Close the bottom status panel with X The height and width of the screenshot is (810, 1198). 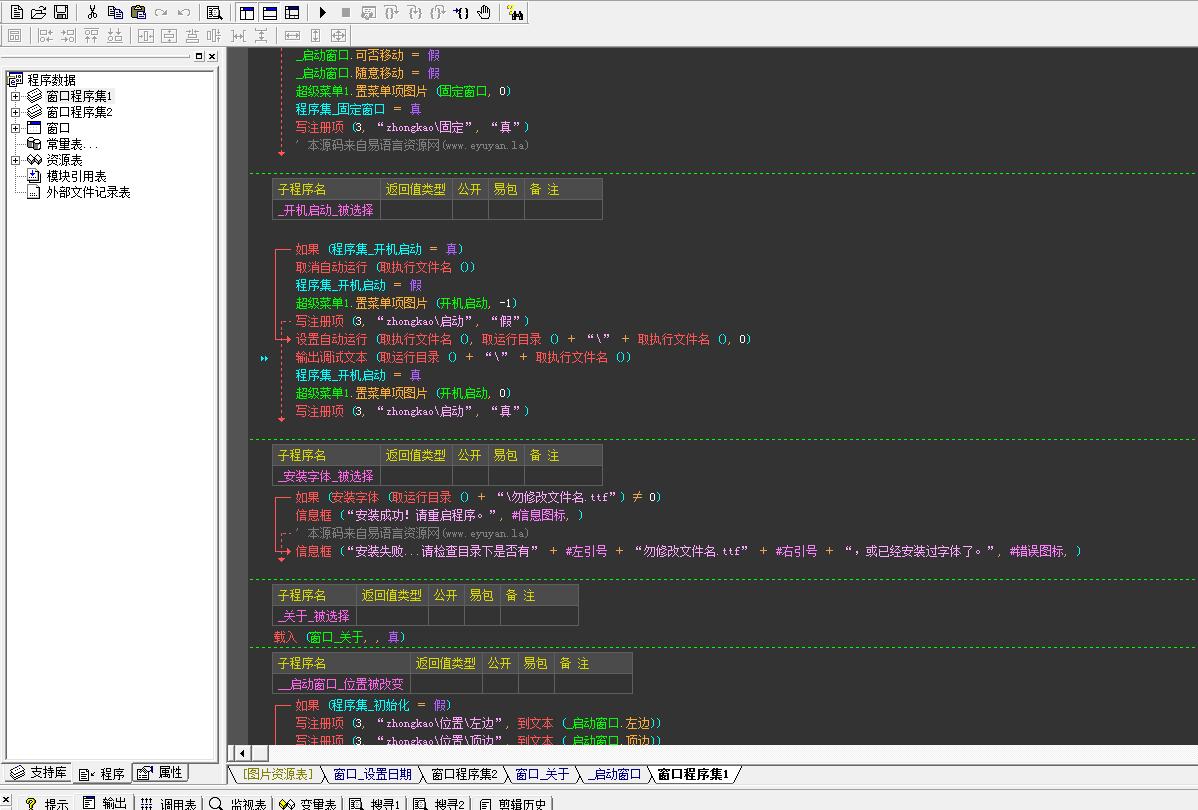[x=5, y=799]
